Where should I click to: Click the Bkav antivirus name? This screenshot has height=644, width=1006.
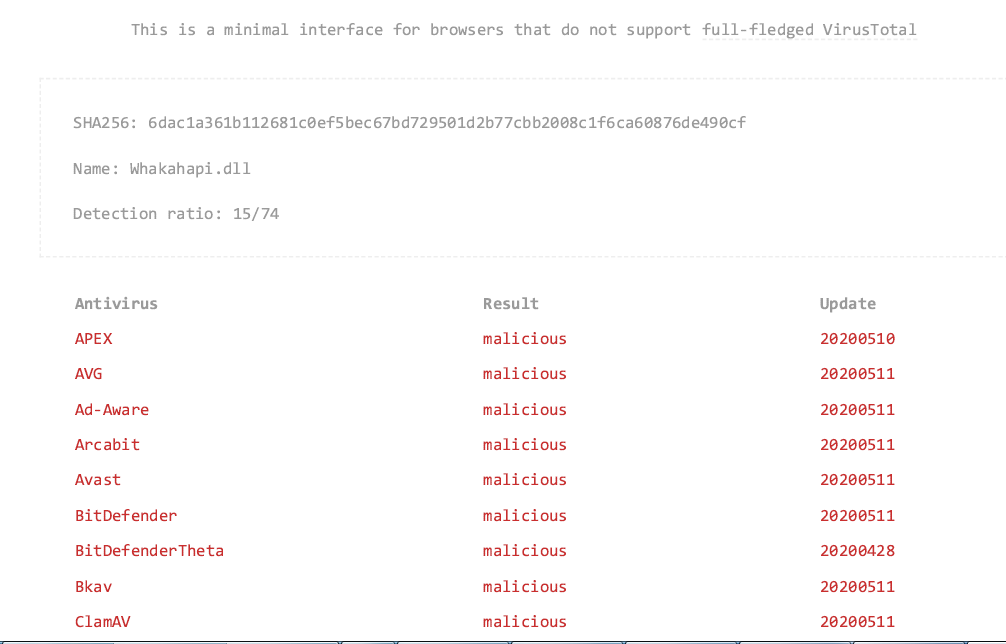(94, 586)
